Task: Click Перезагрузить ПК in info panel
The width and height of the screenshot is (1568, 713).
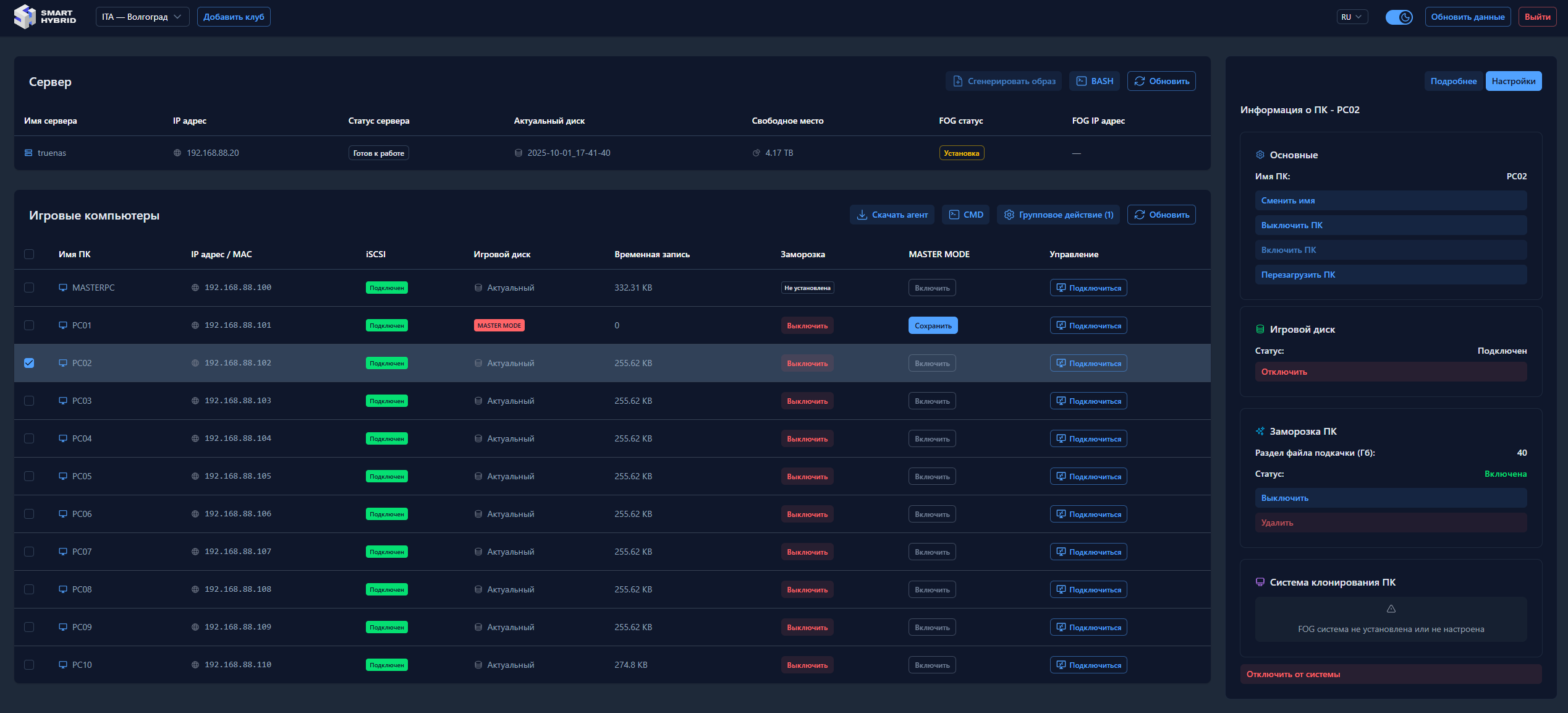Action: pyautogui.click(x=1391, y=275)
